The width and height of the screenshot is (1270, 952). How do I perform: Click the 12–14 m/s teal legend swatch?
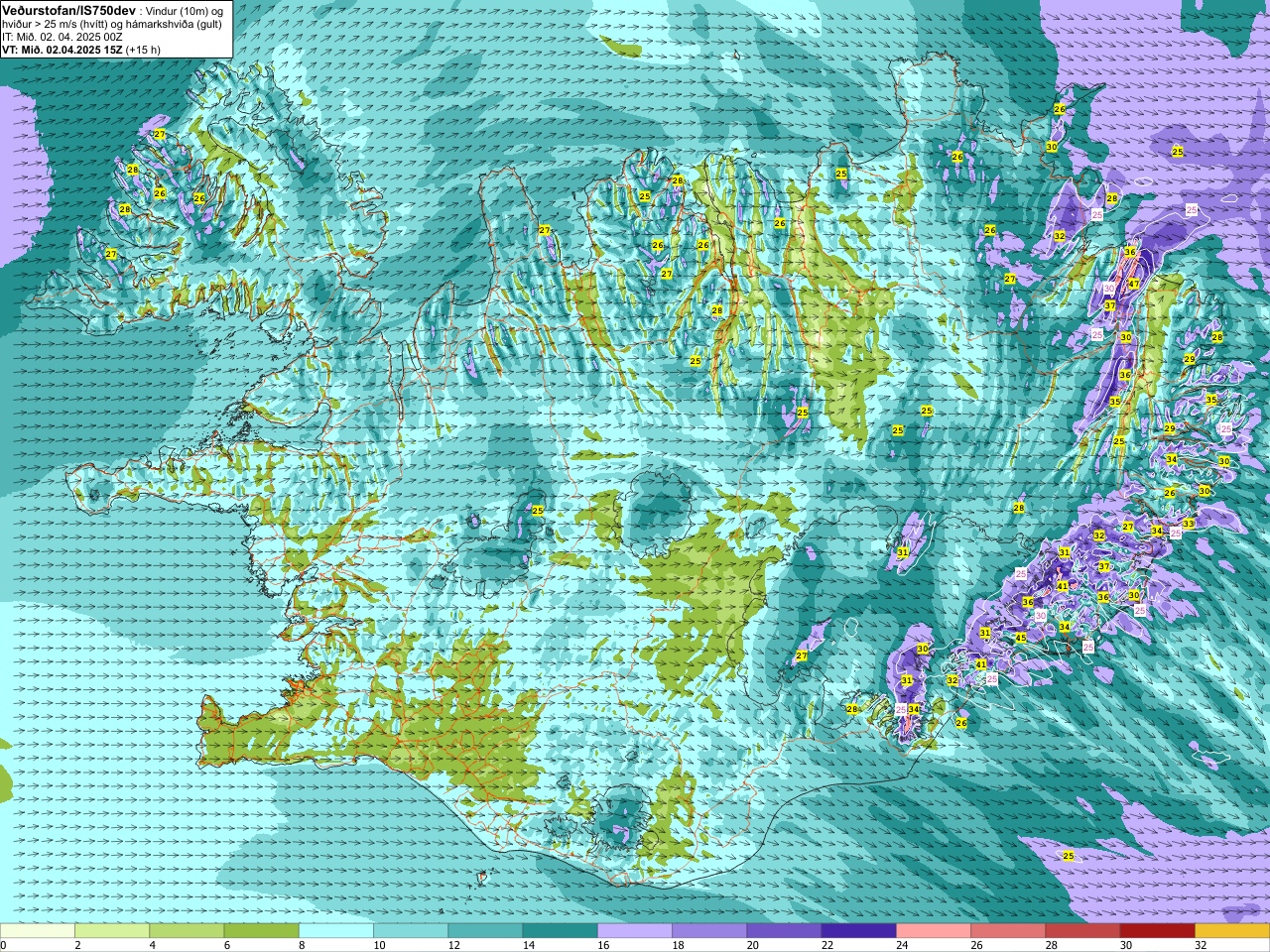point(485,931)
